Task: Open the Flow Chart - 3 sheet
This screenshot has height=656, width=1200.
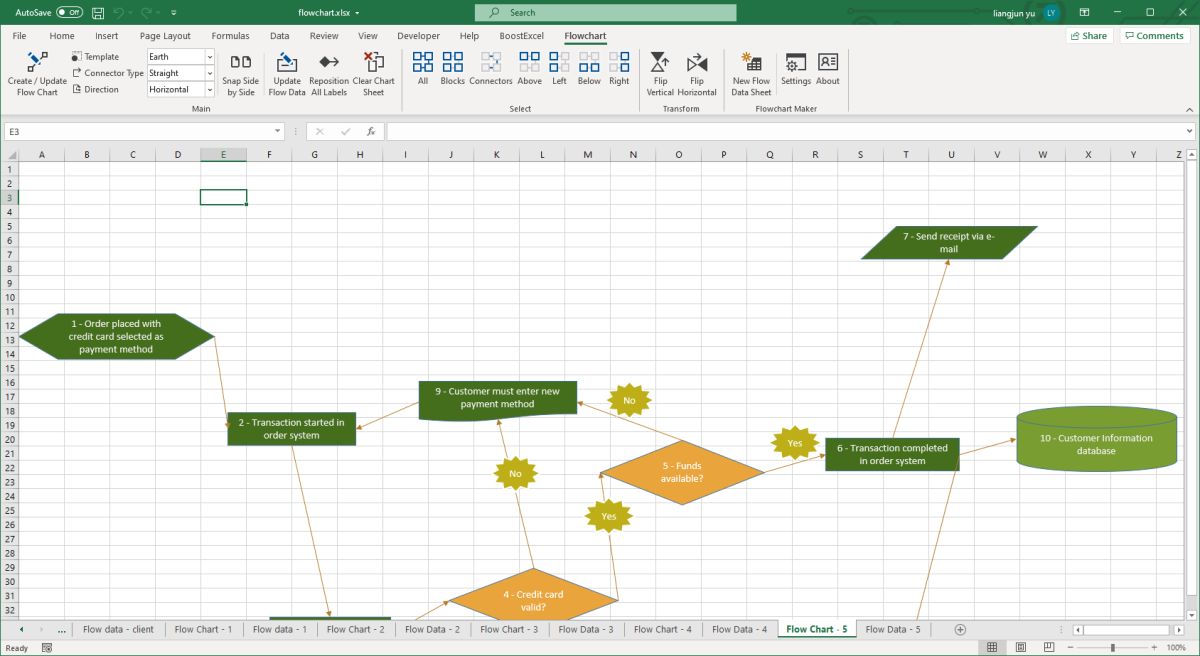Action: [x=509, y=629]
